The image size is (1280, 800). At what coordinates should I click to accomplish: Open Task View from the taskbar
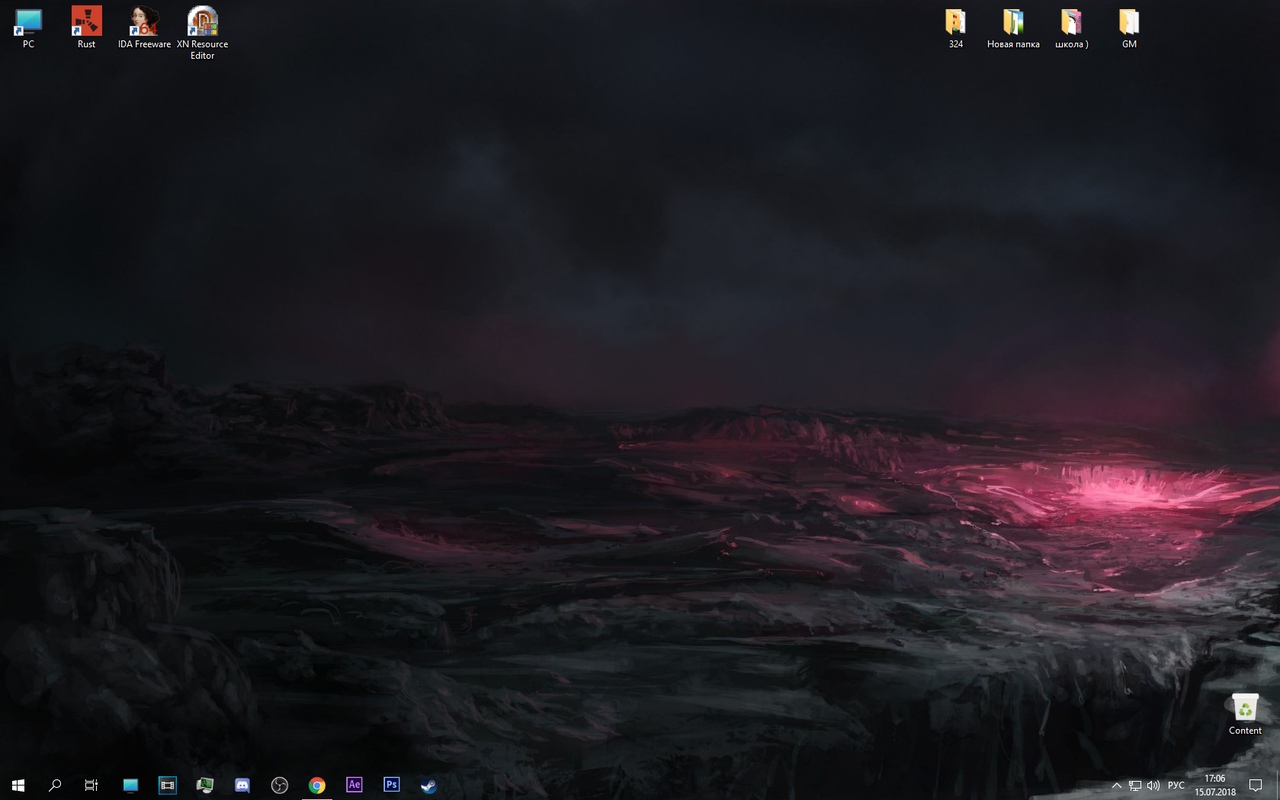91,785
